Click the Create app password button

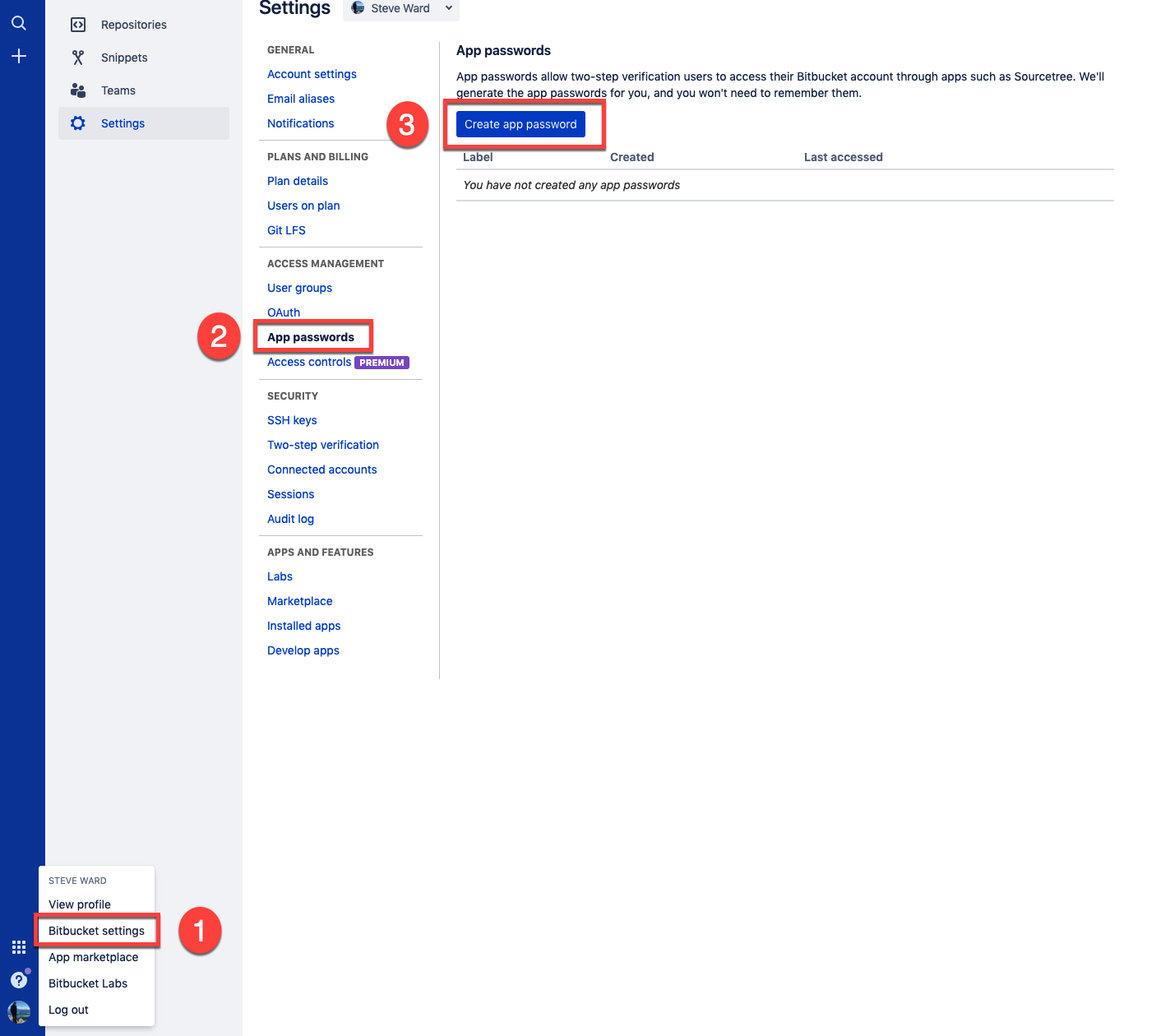(520, 124)
